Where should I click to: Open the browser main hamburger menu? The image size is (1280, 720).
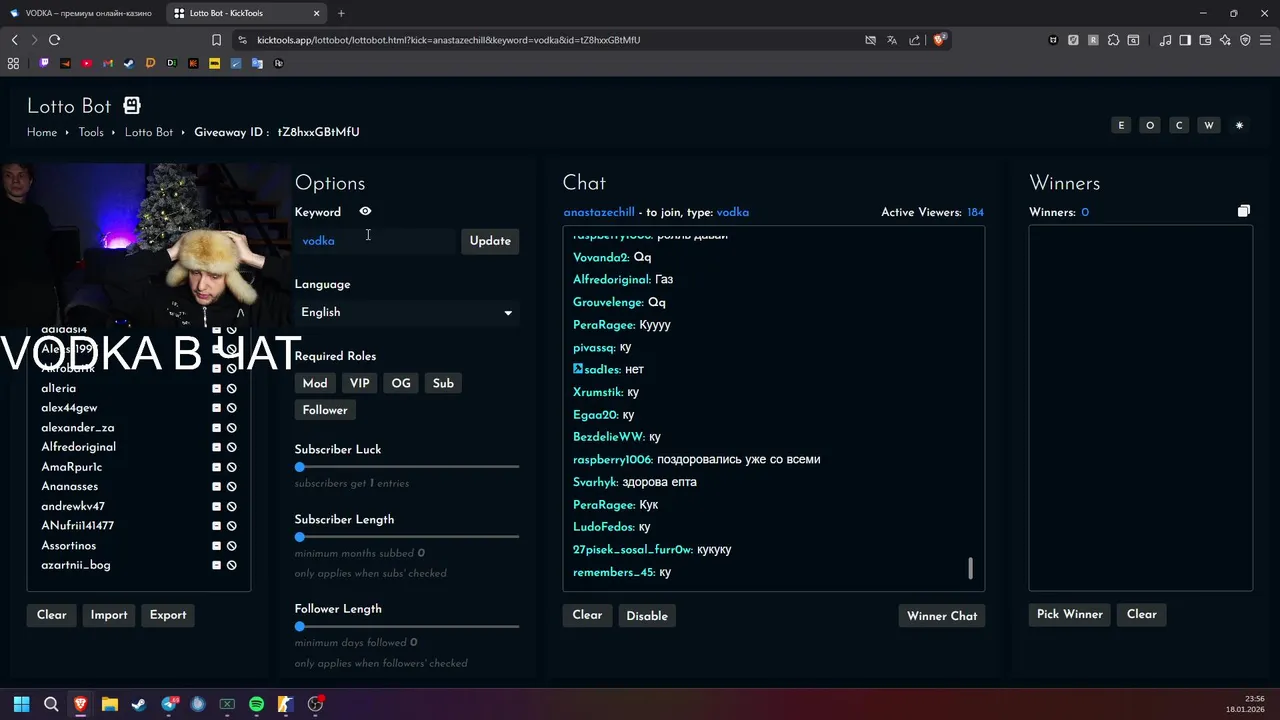coord(1265,40)
